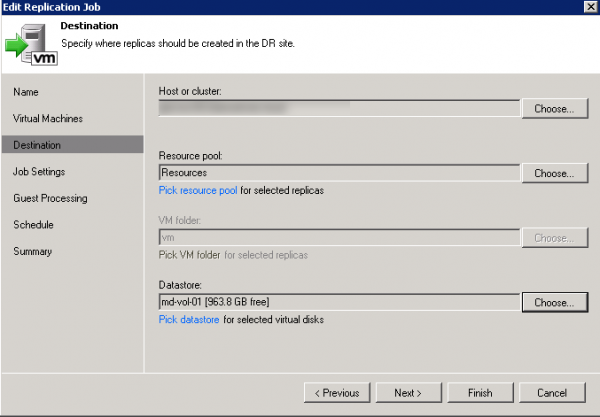Open the Guest Processing step
Image resolution: width=600 pixels, height=417 pixels.
[x=50, y=198]
